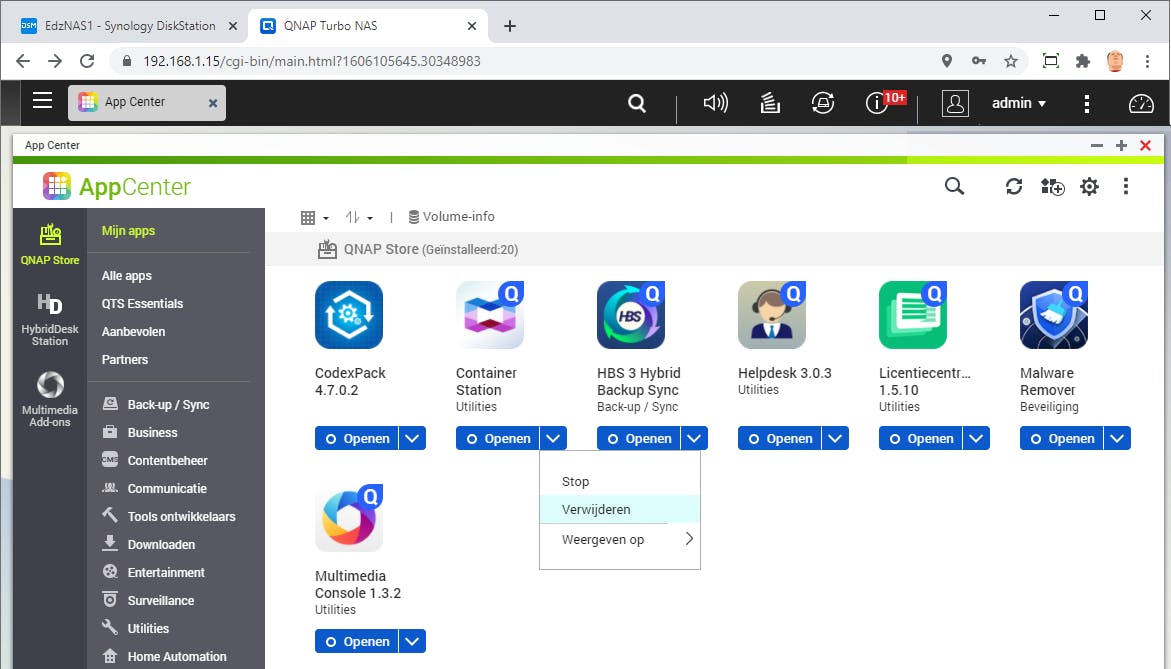Open the dashboard gauge icon
This screenshot has width=1171, height=669.
pyautogui.click(x=1140, y=103)
